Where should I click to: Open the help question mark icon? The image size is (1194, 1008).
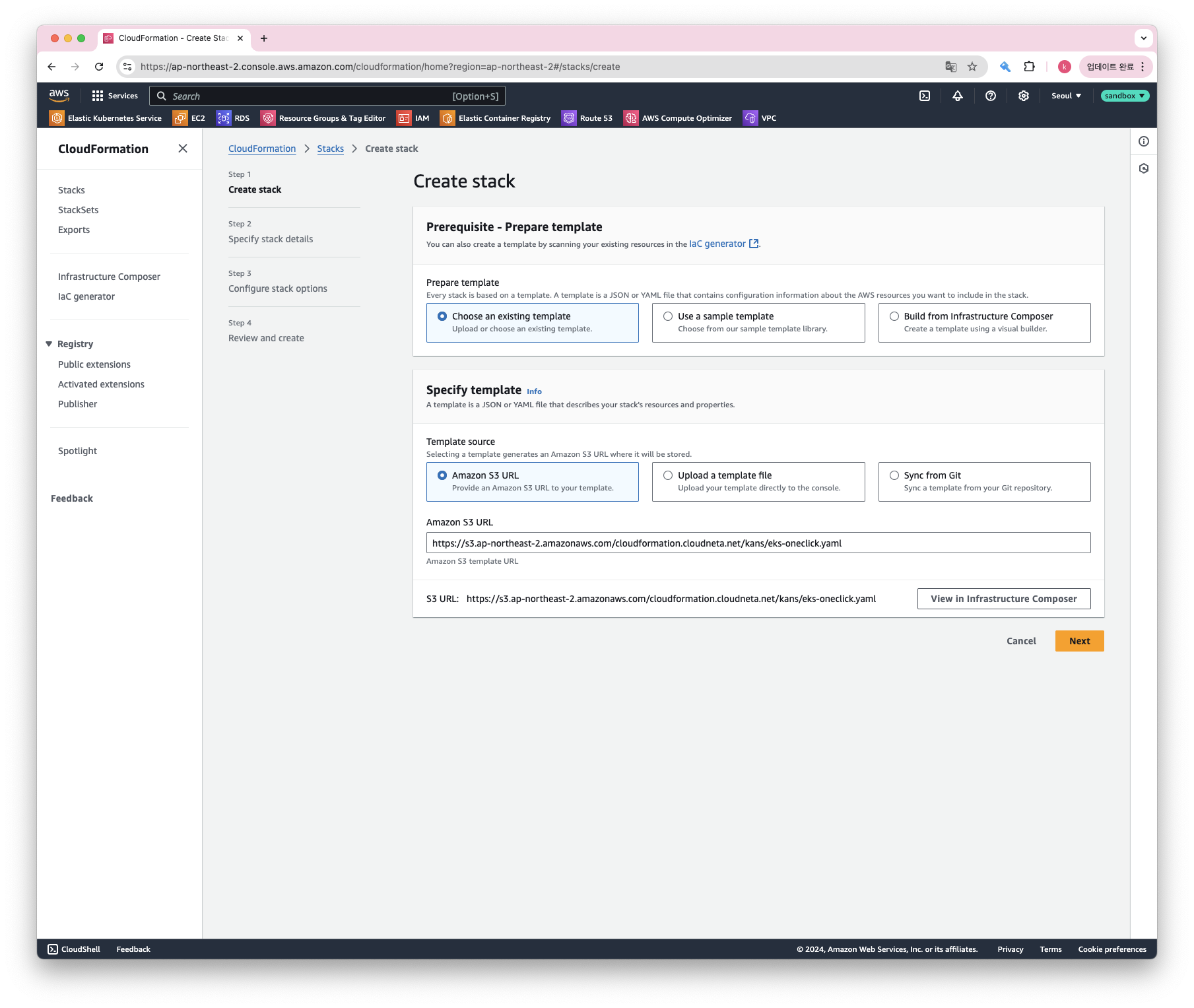(x=991, y=96)
